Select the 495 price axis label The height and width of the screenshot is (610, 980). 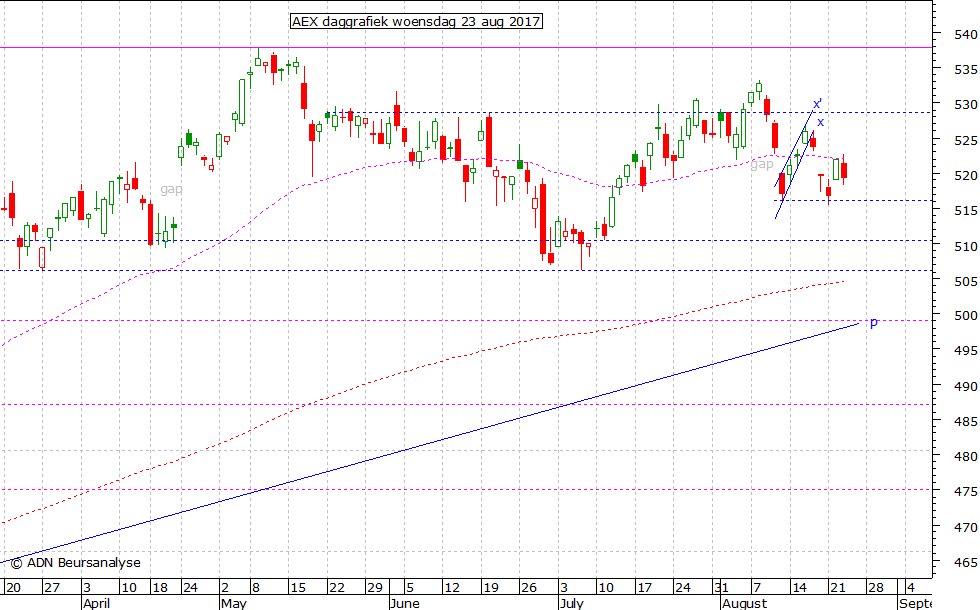click(x=966, y=351)
